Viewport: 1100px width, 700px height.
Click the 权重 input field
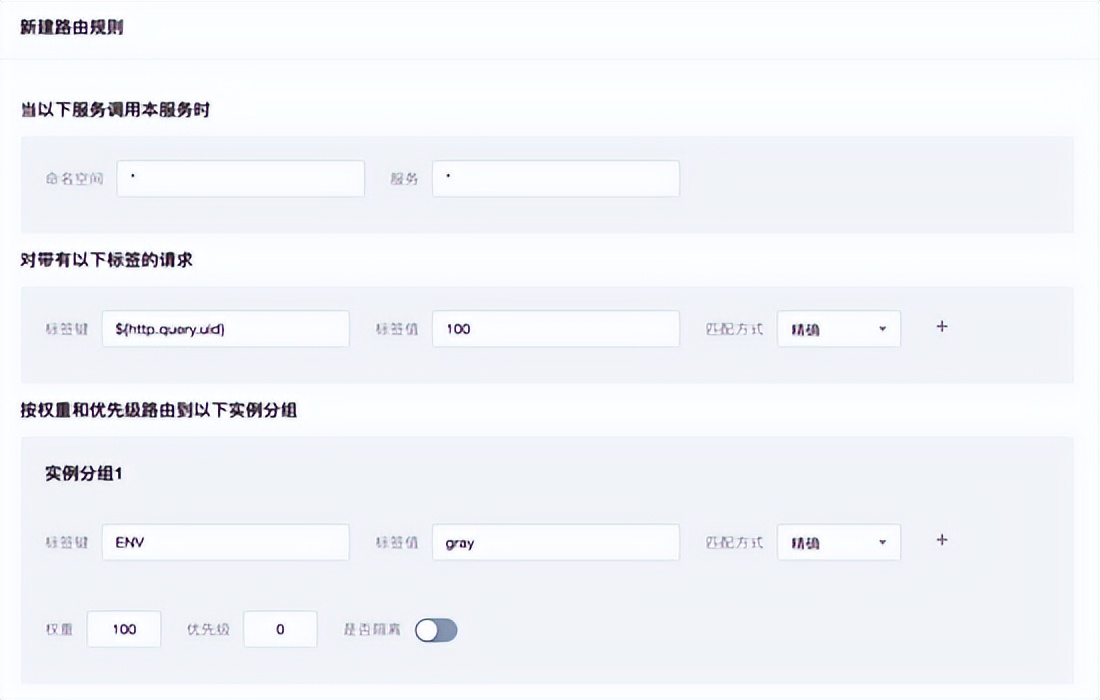tap(124, 629)
